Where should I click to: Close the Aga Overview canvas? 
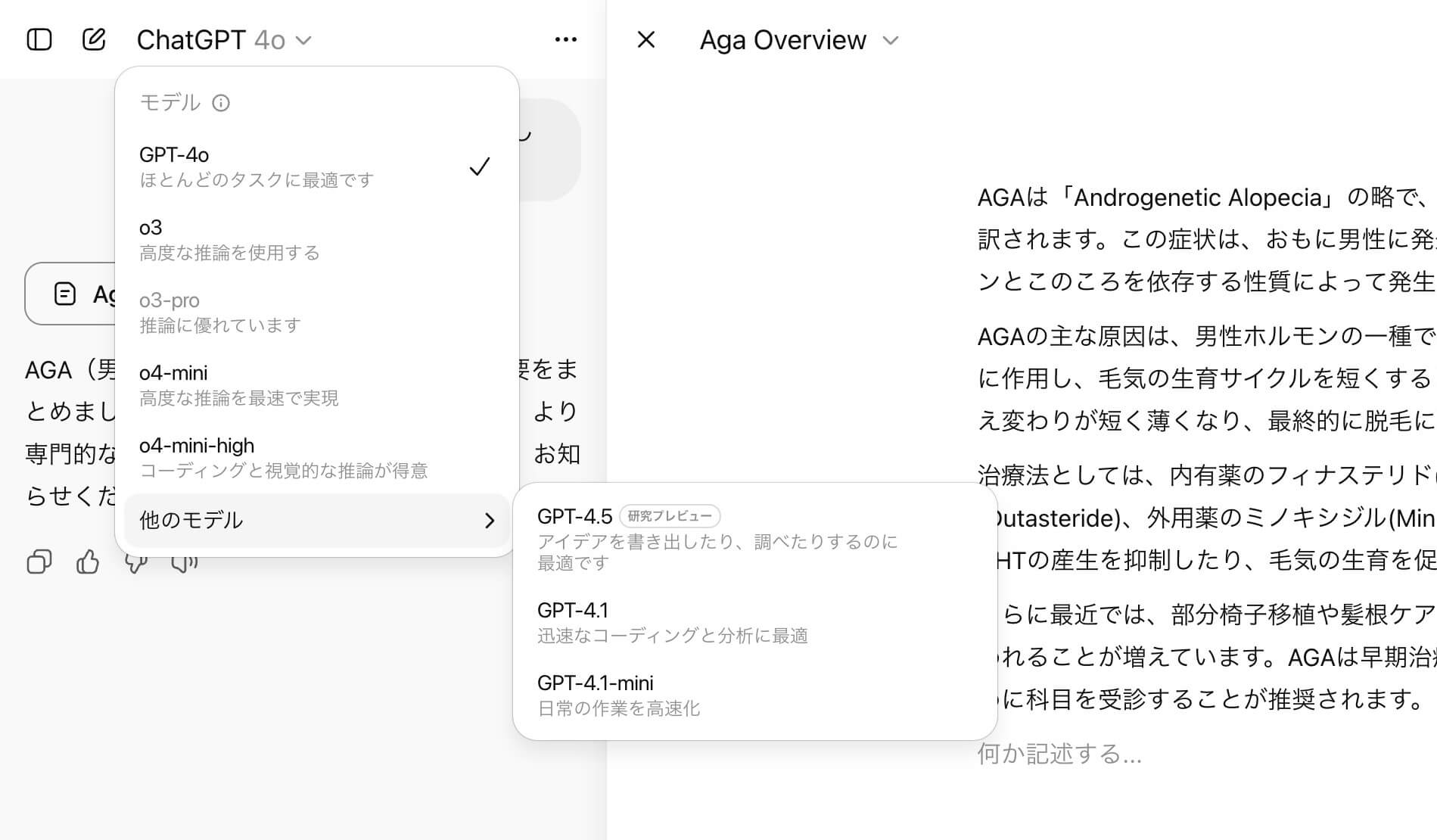tap(645, 39)
